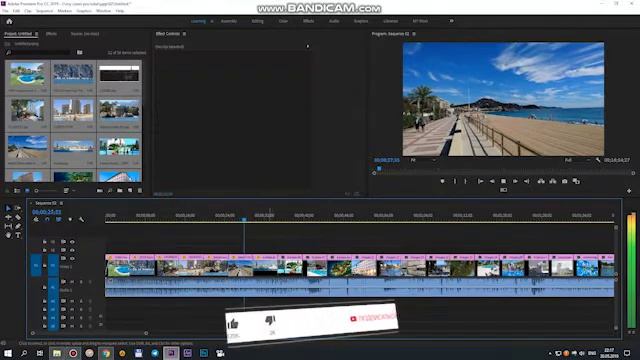Switch to Color workspace tab

tap(283, 21)
